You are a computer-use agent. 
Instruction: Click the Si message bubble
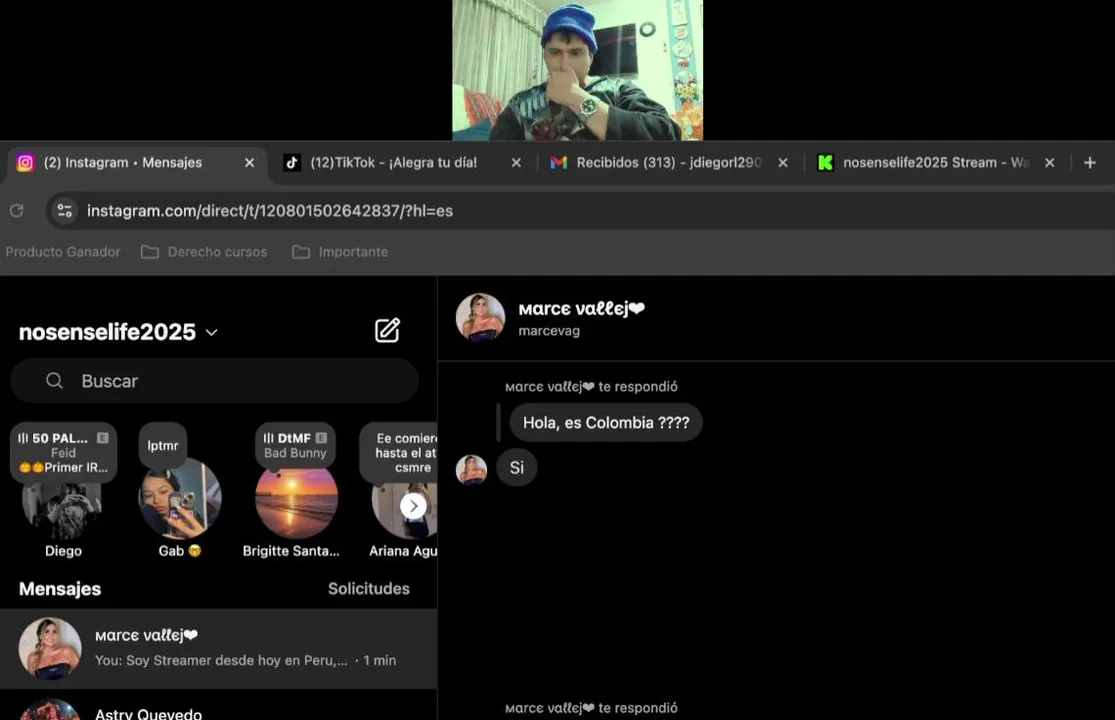click(x=516, y=467)
